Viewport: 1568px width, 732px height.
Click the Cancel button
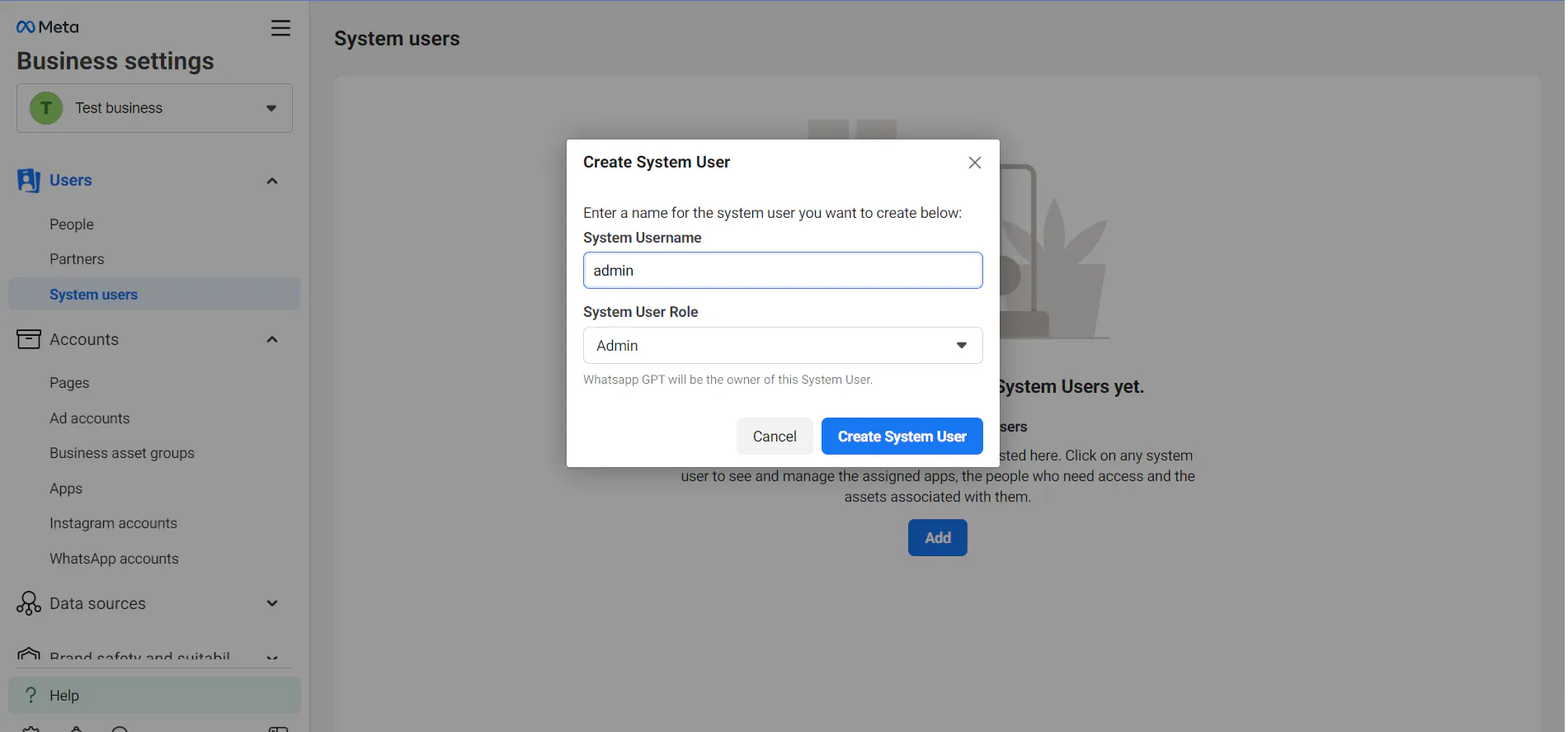coord(775,437)
